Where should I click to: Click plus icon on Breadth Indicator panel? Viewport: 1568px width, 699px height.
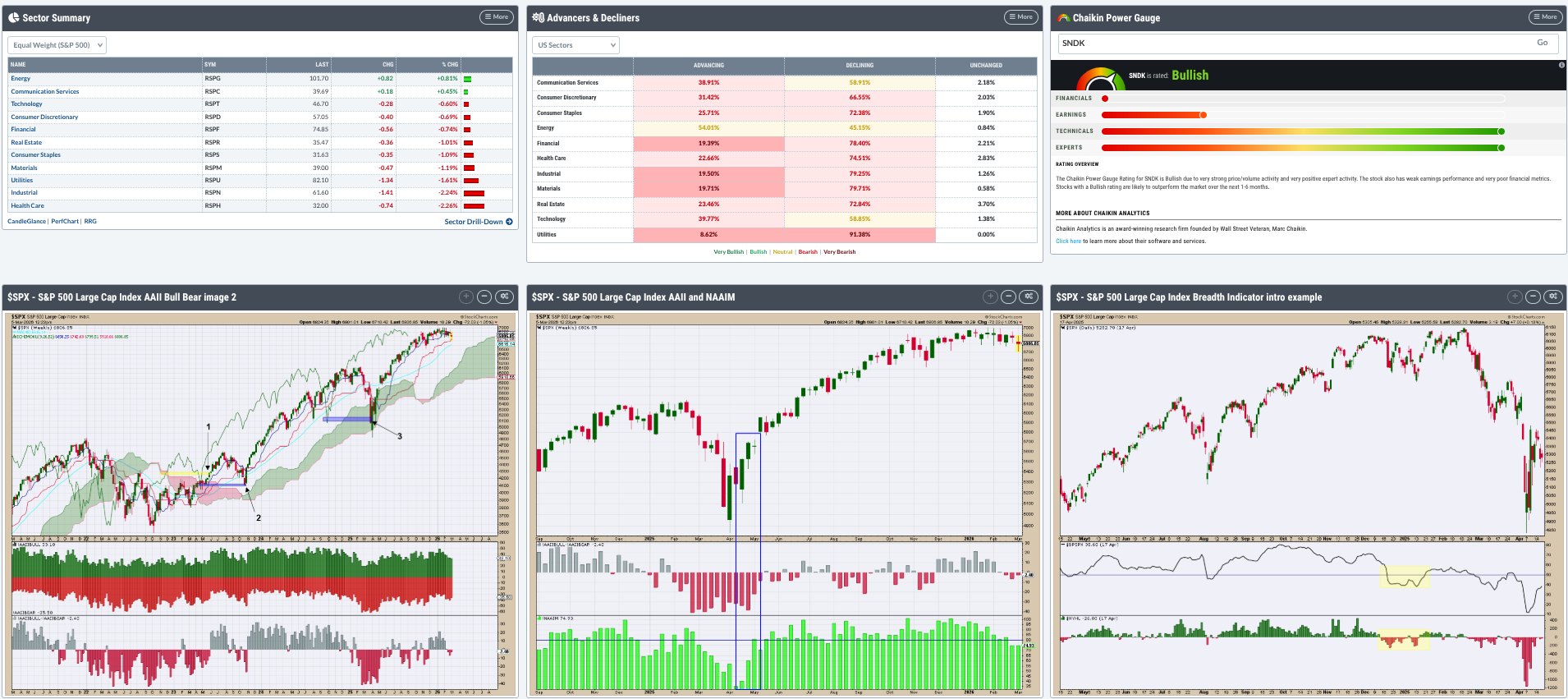pyautogui.click(x=1515, y=297)
